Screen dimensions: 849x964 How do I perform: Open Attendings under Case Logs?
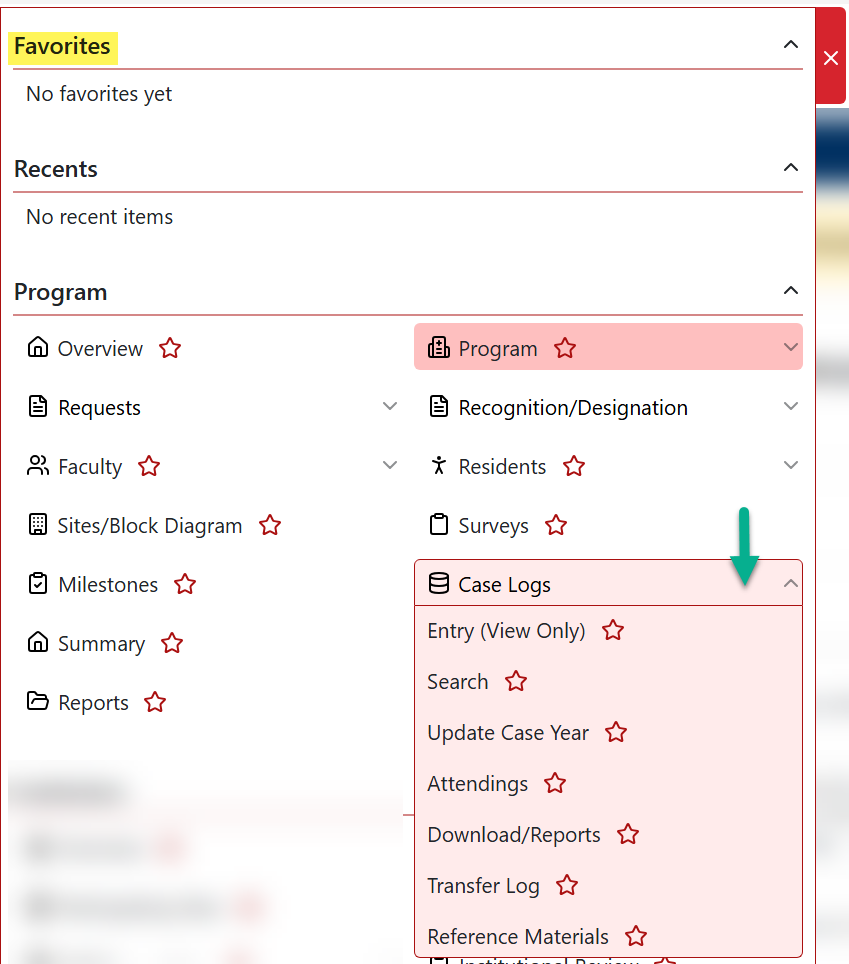477,784
